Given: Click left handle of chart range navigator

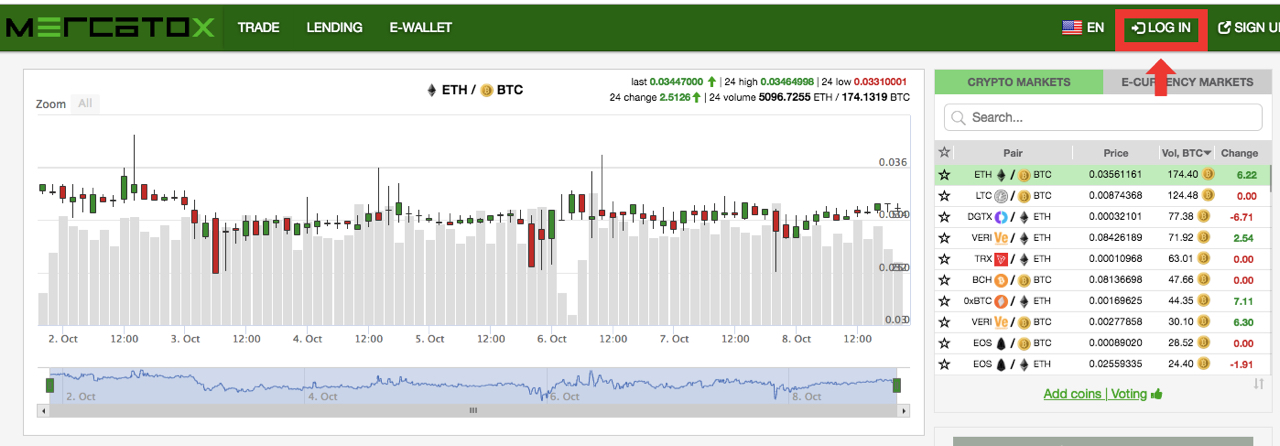Looking at the screenshot, I should click(49, 385).
